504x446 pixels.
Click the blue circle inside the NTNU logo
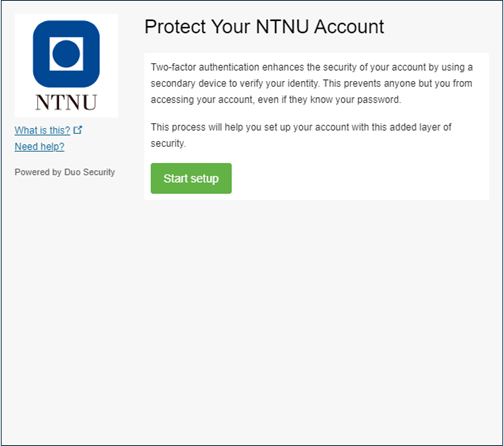click(x=66, y=54)
